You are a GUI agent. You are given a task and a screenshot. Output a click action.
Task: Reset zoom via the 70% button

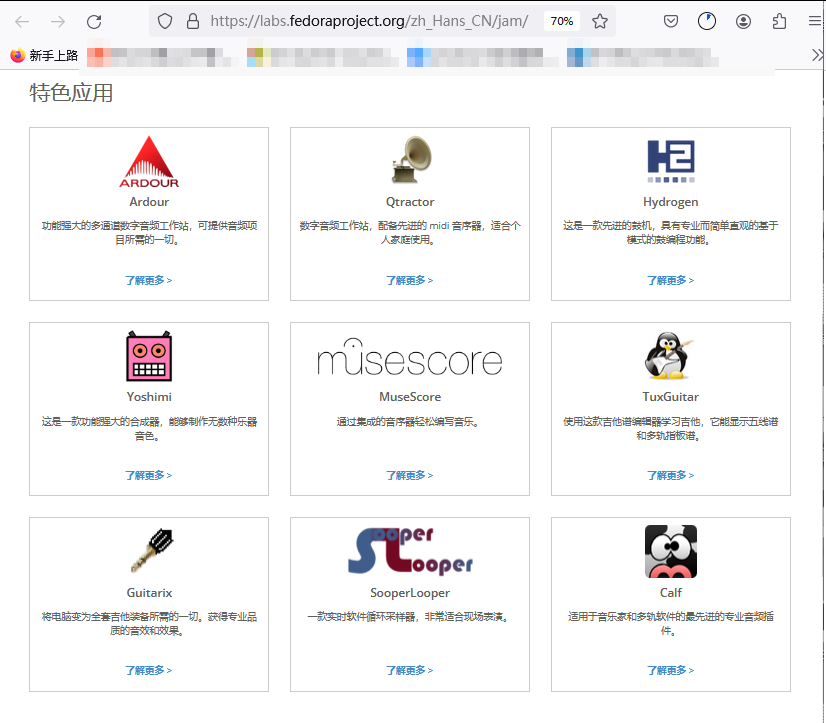pos(561,21)
